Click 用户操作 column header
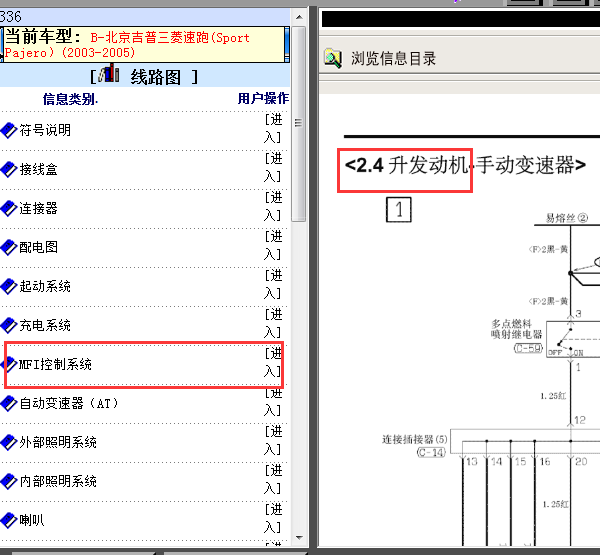 coord(263,98)
